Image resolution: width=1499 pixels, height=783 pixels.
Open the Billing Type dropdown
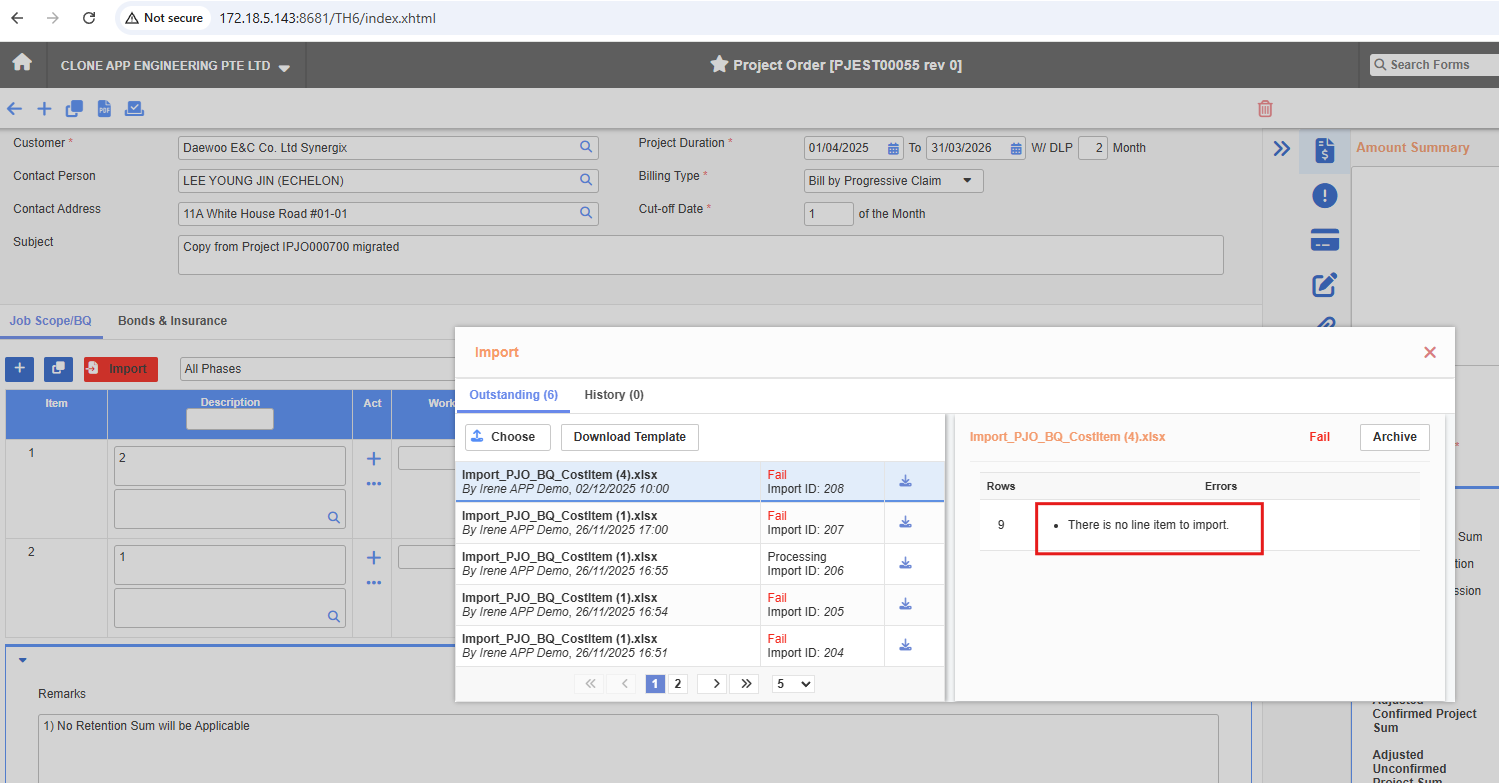[893, 181]
